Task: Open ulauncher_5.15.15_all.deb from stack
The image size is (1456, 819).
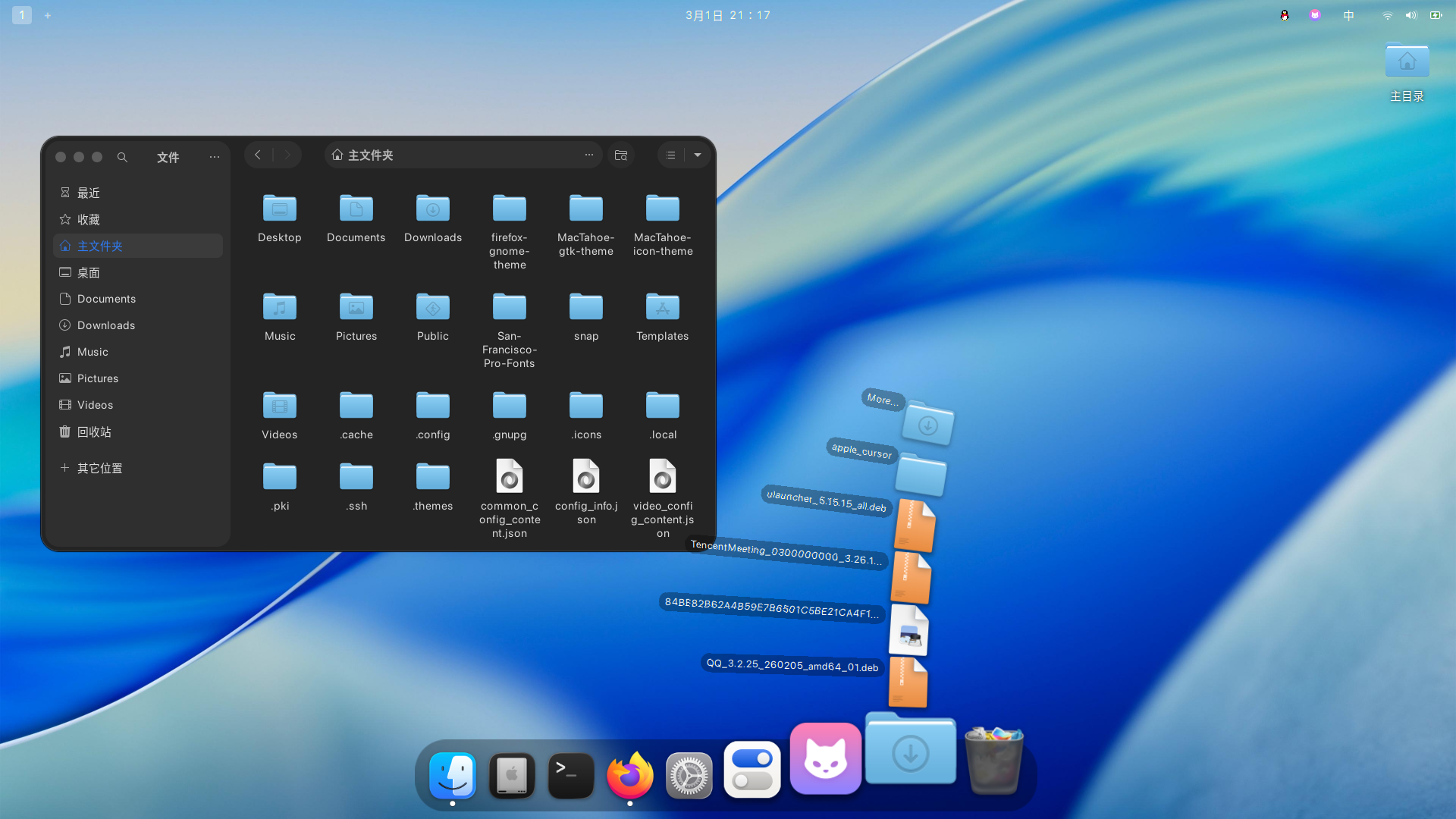Action: 827,501
